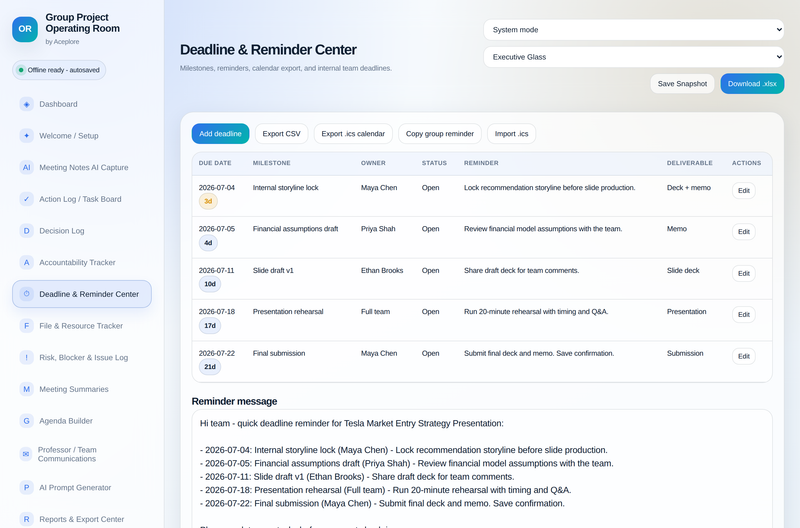Click the 17d countdown badge

(x=210, y=325)
